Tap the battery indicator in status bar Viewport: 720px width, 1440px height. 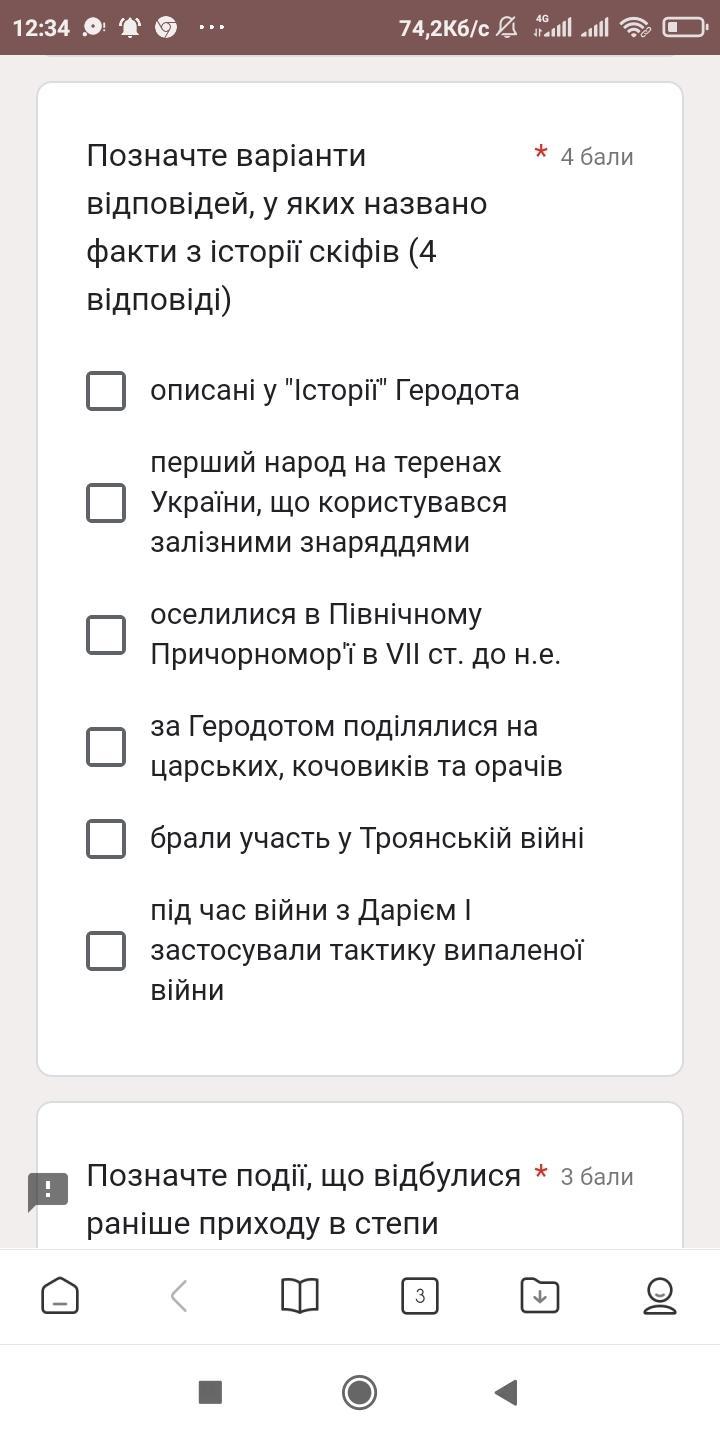coord(685,27)
